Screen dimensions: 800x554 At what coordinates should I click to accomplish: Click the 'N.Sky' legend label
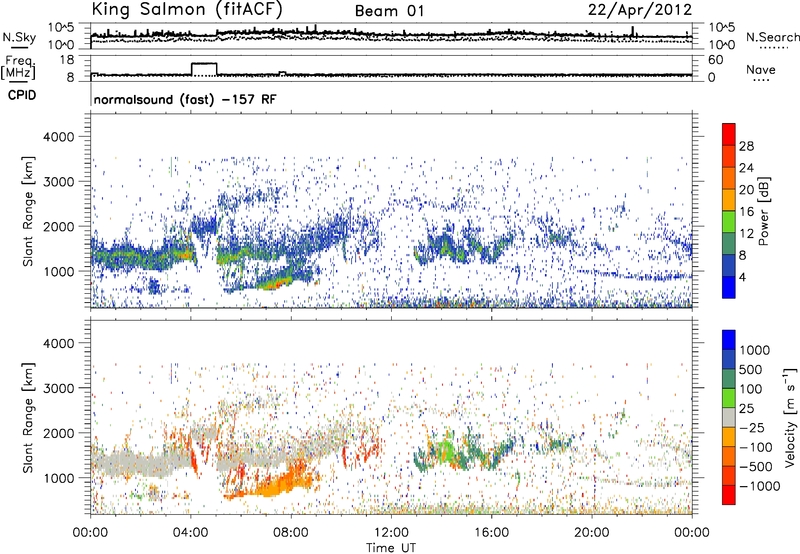coord(19,37)
